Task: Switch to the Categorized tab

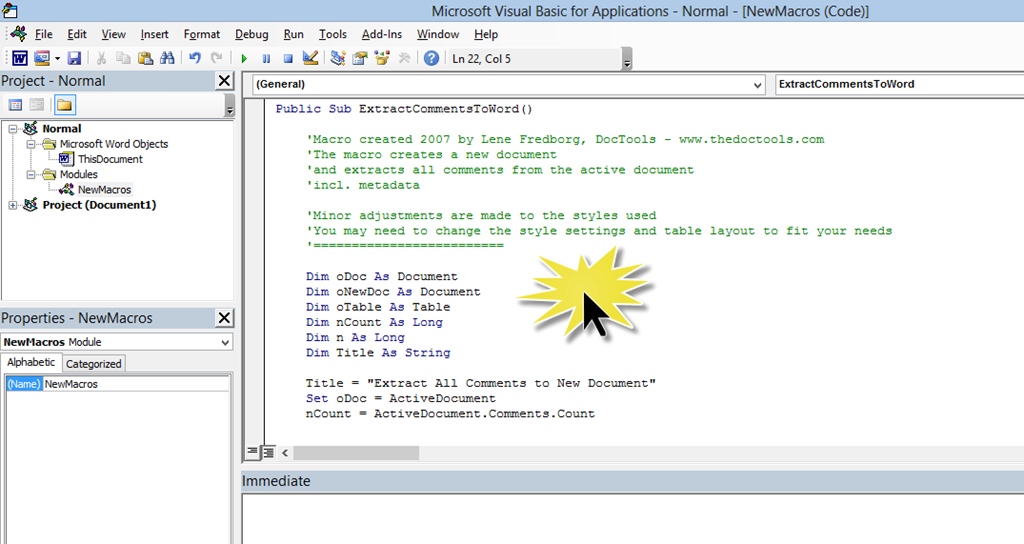Action: pyautogui.click(x=93, y=364)
